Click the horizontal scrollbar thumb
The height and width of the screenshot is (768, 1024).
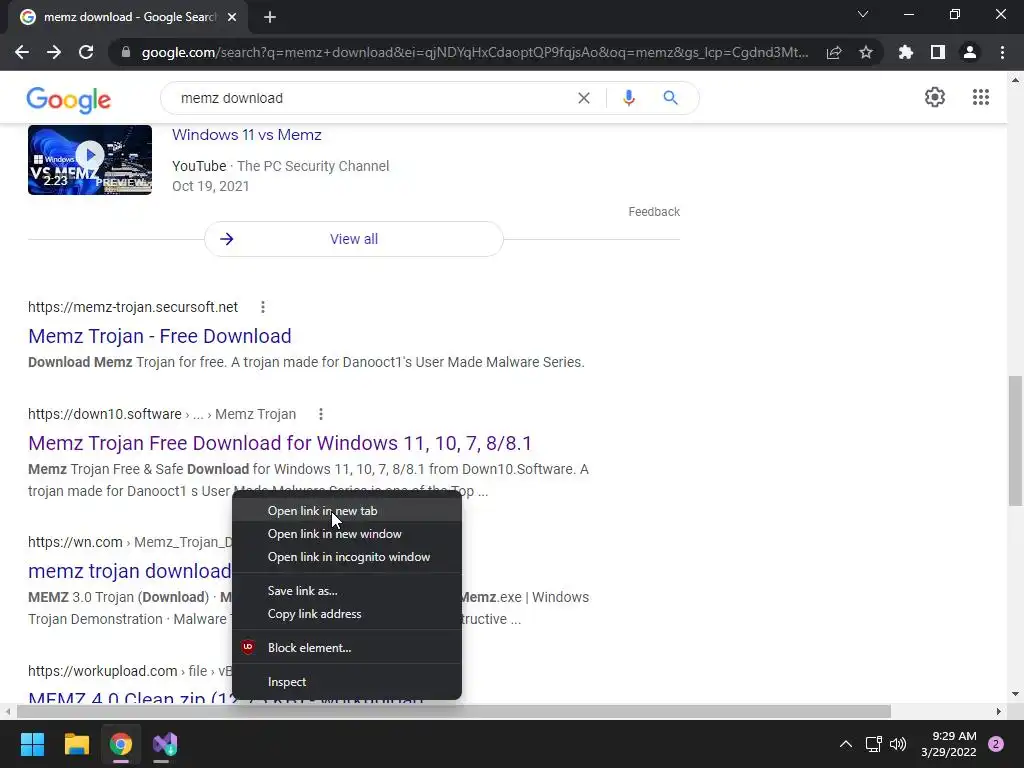point(453,711)
